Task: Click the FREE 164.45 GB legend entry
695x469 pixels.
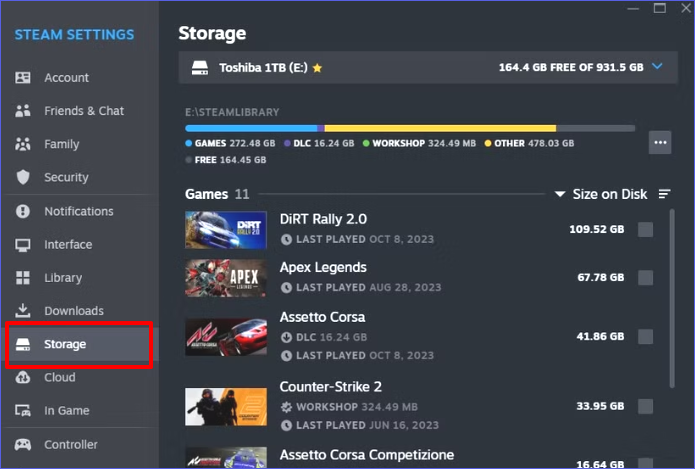Action: click(x=226, y=160)
